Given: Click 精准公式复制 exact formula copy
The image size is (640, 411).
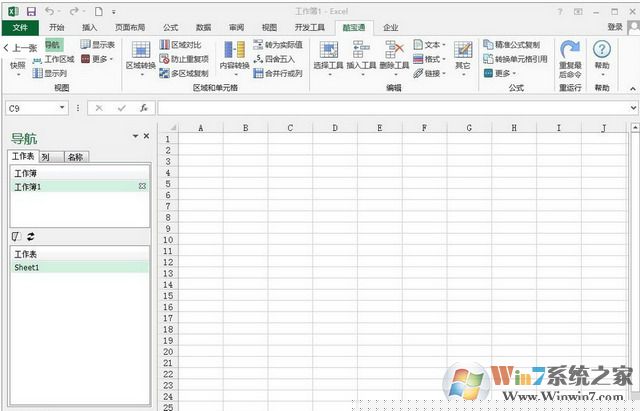Looking at the screenshot, I should point(511,44).
